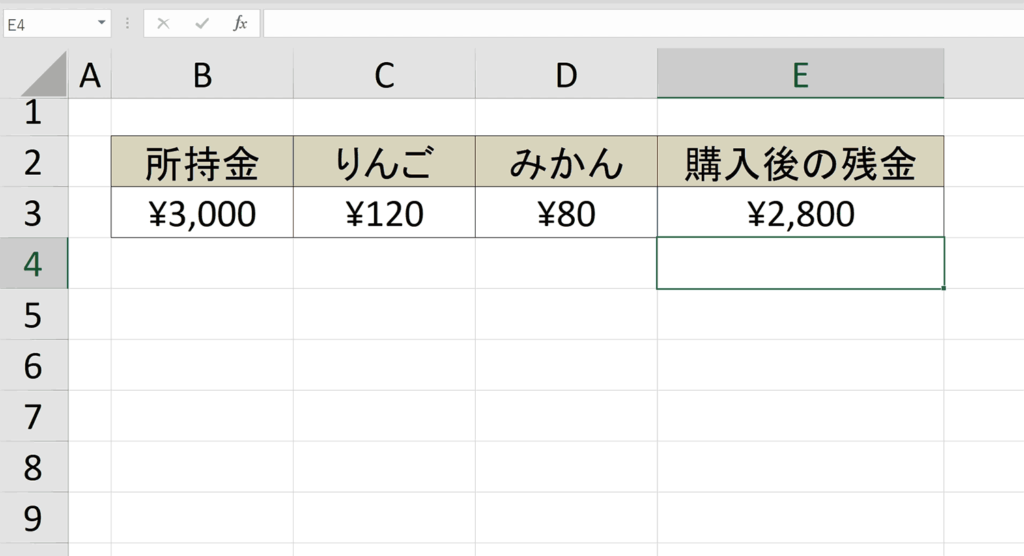1024x556 pixels.
Task: Click the Insert Function fx icon
Action: (x=240, y=23)
